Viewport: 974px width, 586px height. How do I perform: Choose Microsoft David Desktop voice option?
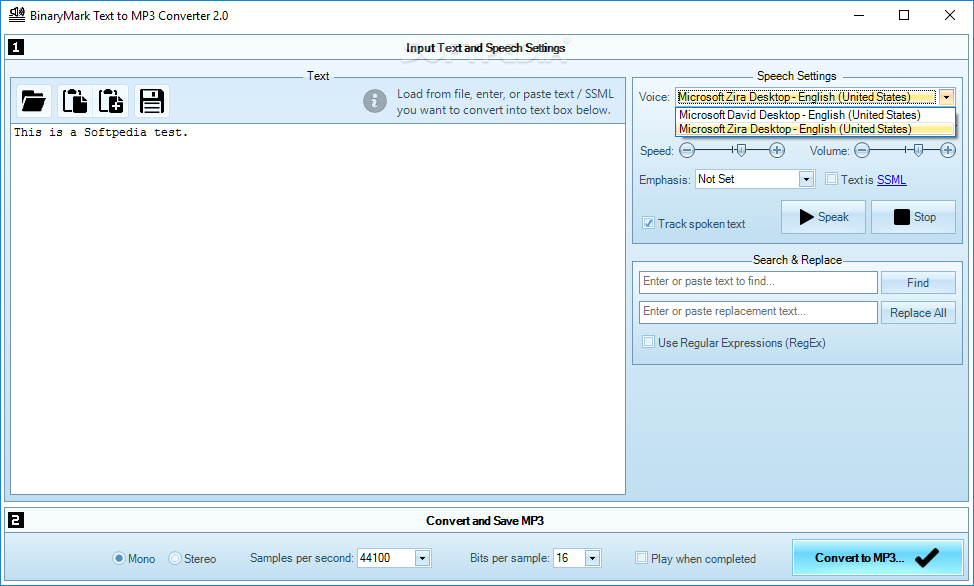click(x=815, y=115)
